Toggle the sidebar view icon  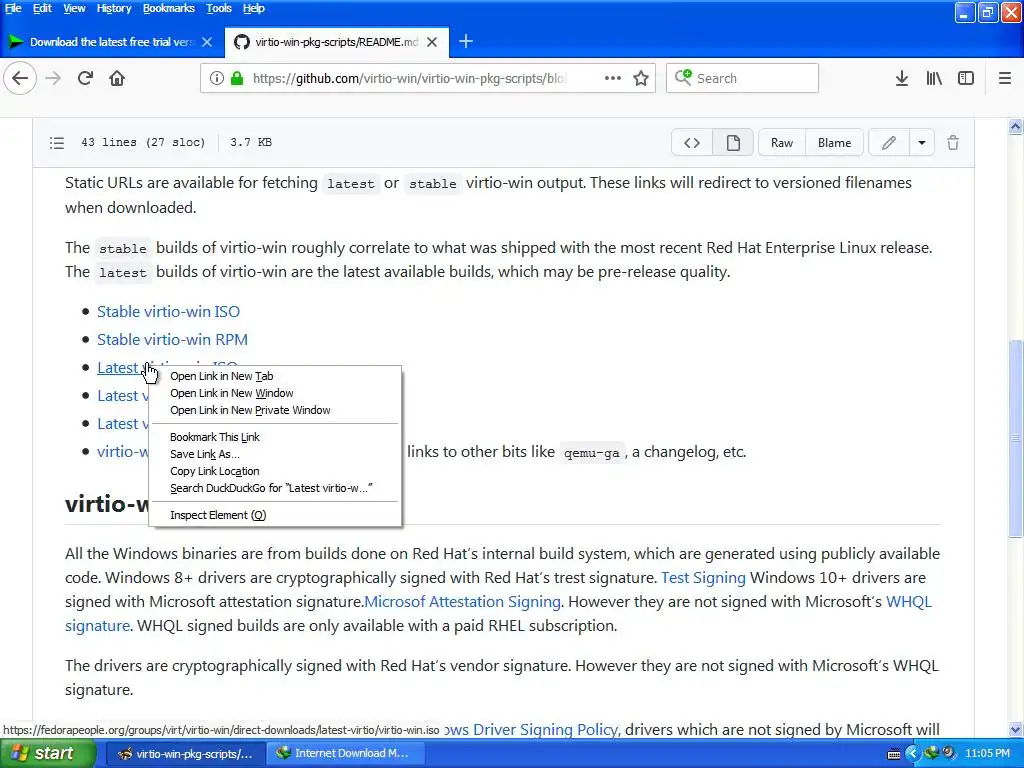click(x=966, y=78)
